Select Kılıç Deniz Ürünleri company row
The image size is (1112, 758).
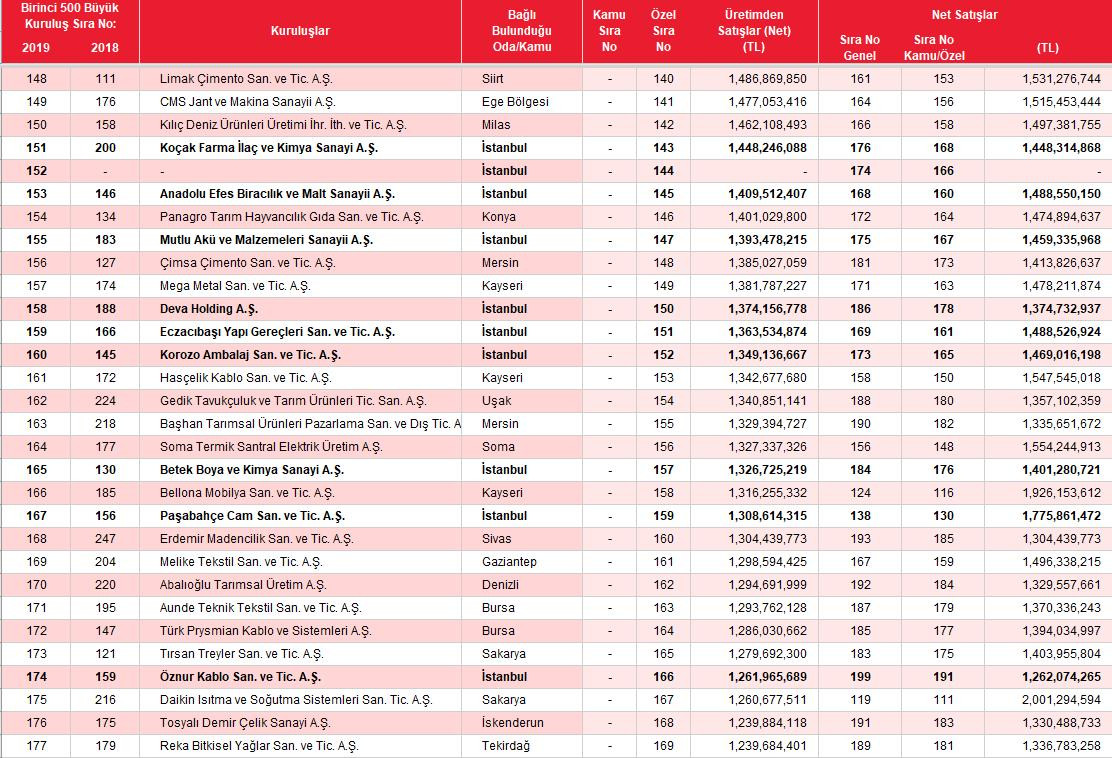pos(283,125)
